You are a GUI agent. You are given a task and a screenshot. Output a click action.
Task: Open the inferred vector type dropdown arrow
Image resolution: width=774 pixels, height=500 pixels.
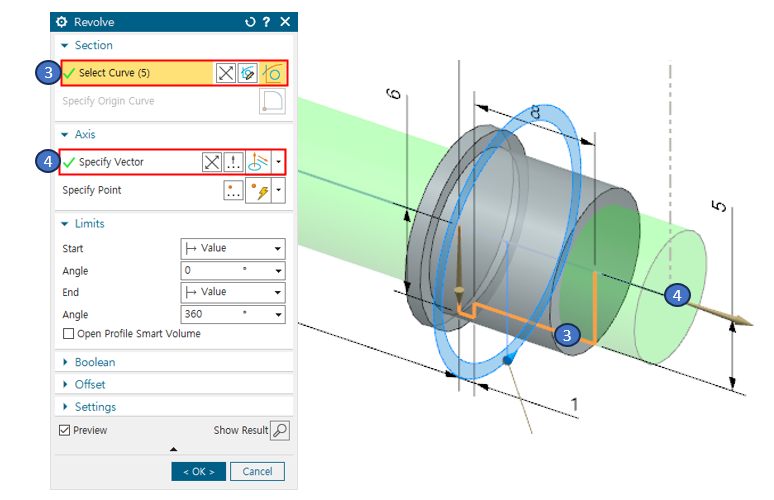pyautogui.click(x=278, y=162)
